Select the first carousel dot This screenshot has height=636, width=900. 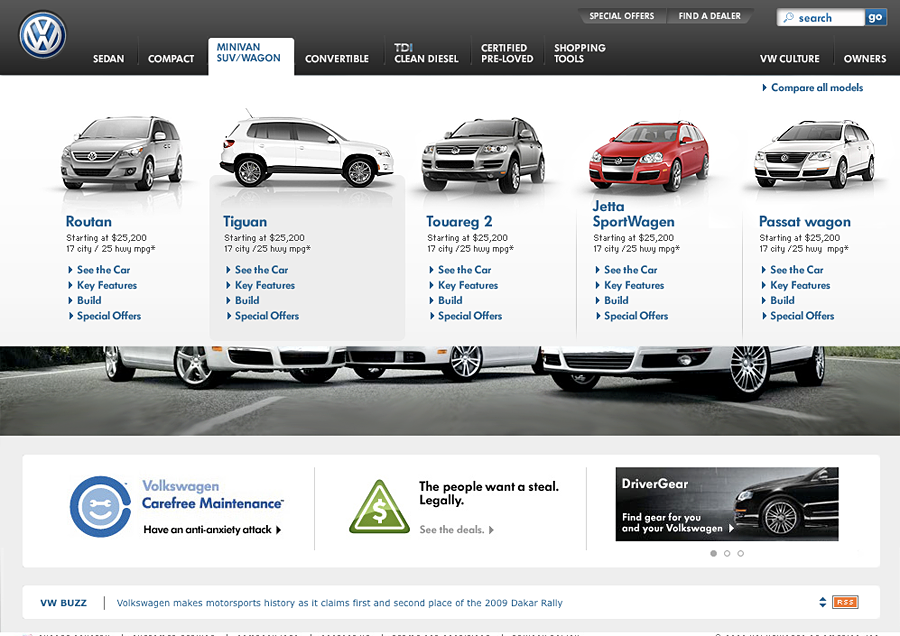(713, 553)
